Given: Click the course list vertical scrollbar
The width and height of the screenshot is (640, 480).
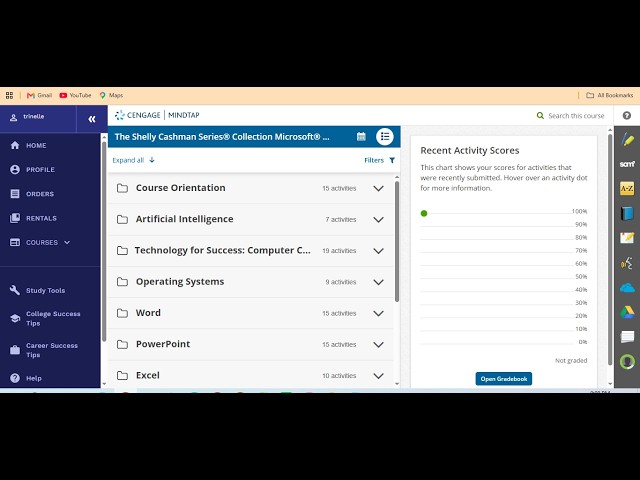Looking at the screenshot, I should (397, 242).
